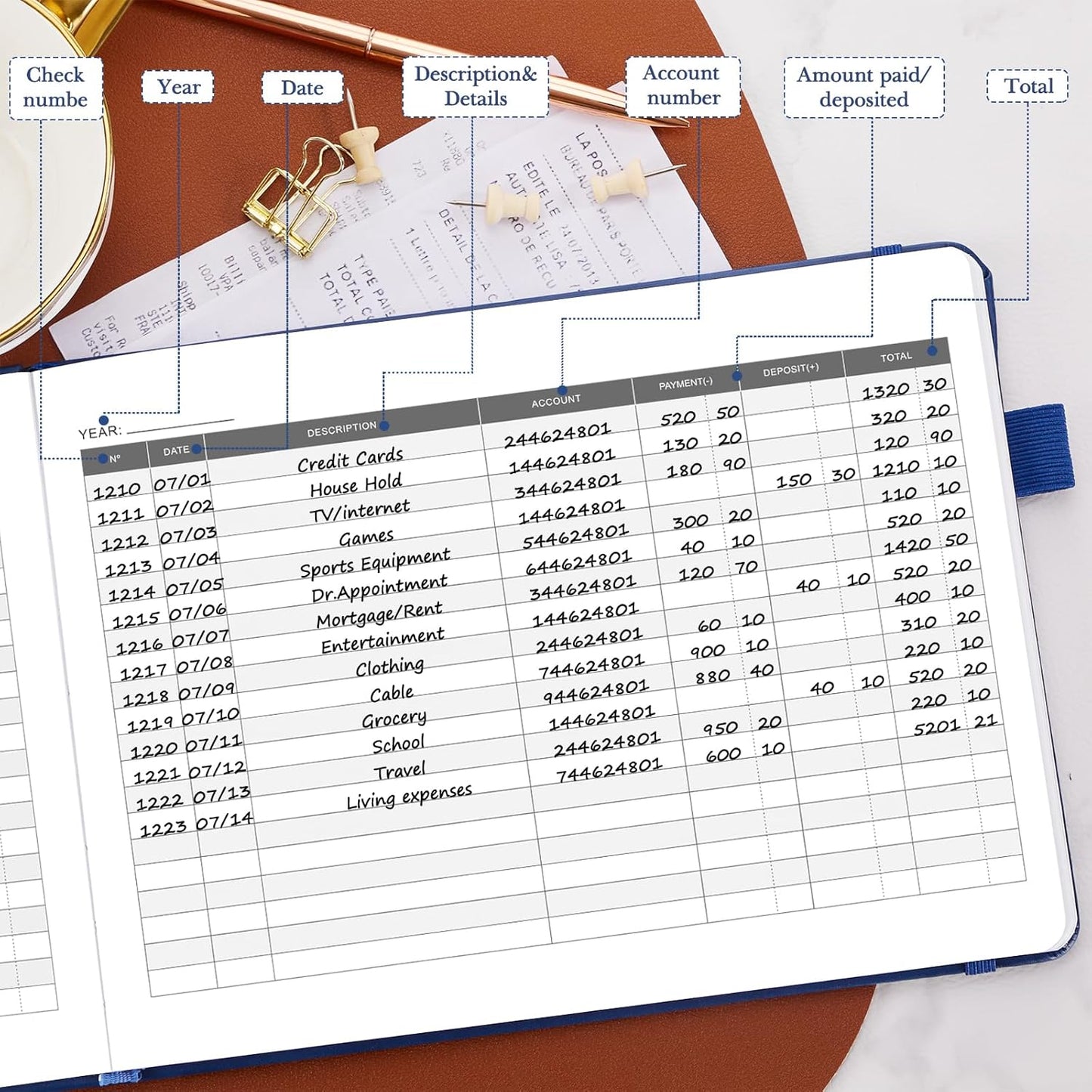Click the "Cable" description entry
Viewport: 1092px width, 1092px height.
pos(391,694)
